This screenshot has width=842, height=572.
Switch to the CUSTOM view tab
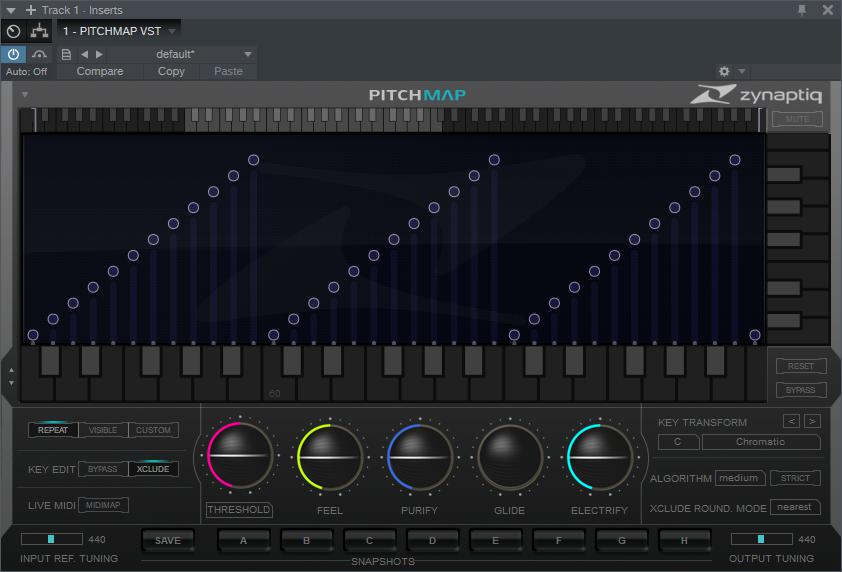153,430
